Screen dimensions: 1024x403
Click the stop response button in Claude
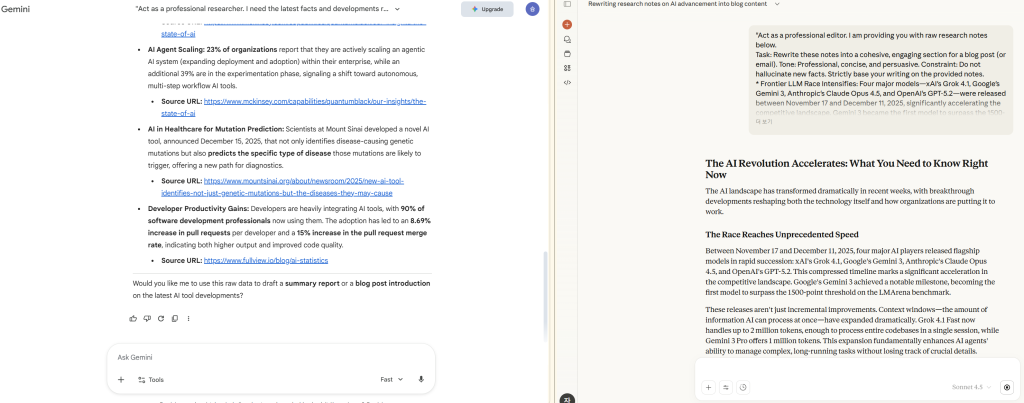(1006, 387)
